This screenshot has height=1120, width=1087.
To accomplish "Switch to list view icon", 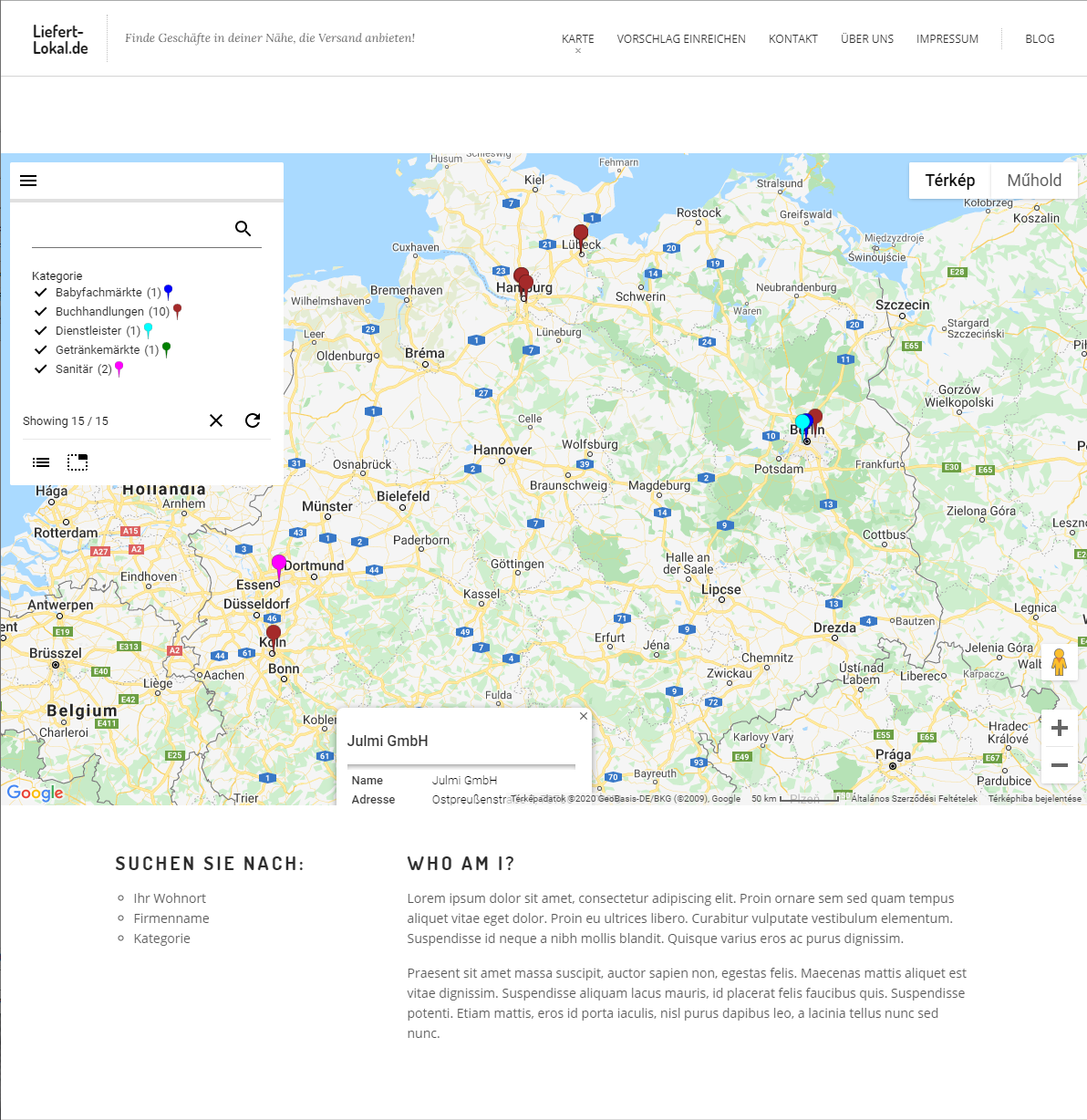I will tap(41, 462).
